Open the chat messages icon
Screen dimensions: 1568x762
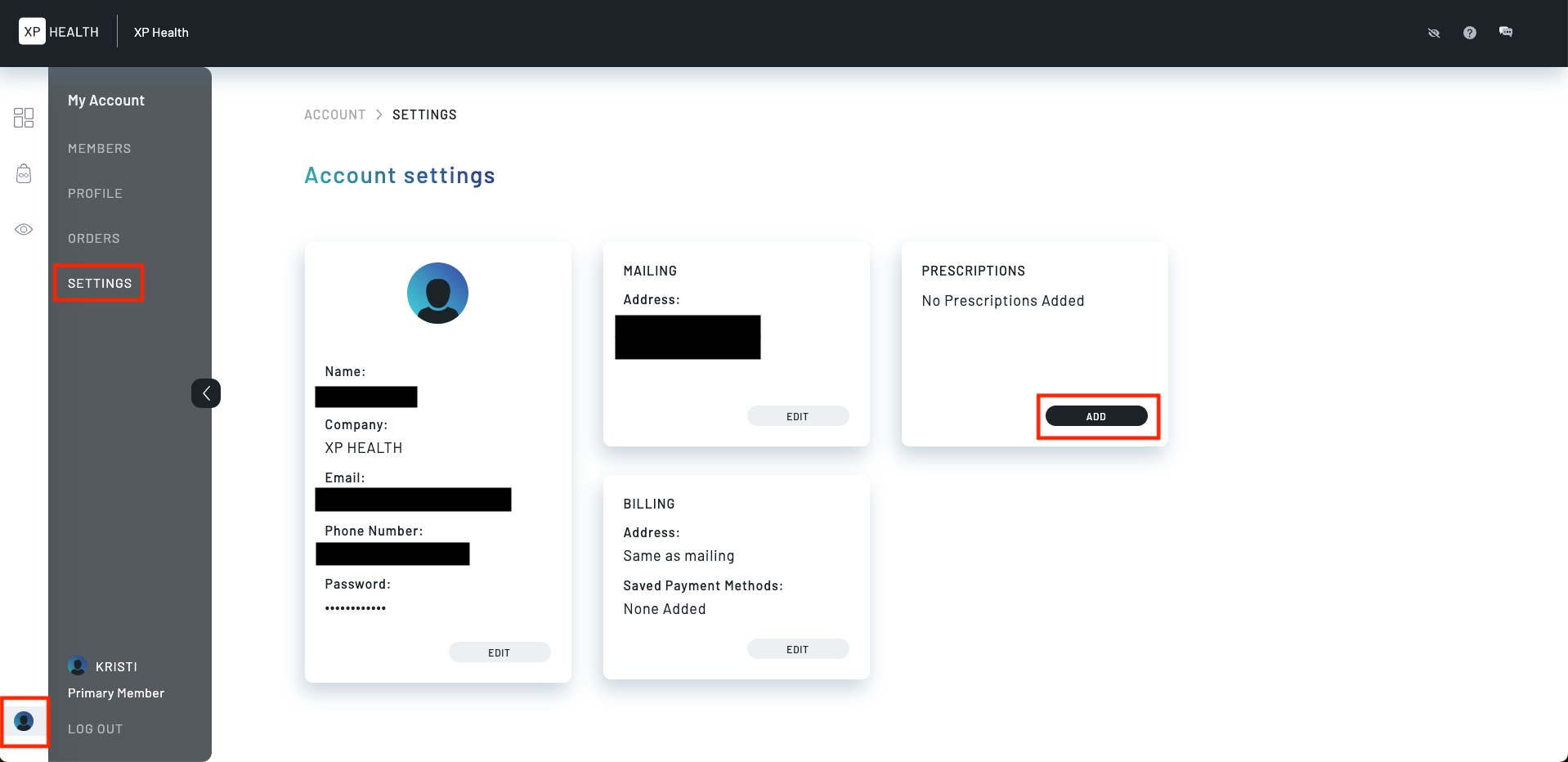click(1505, 32)
